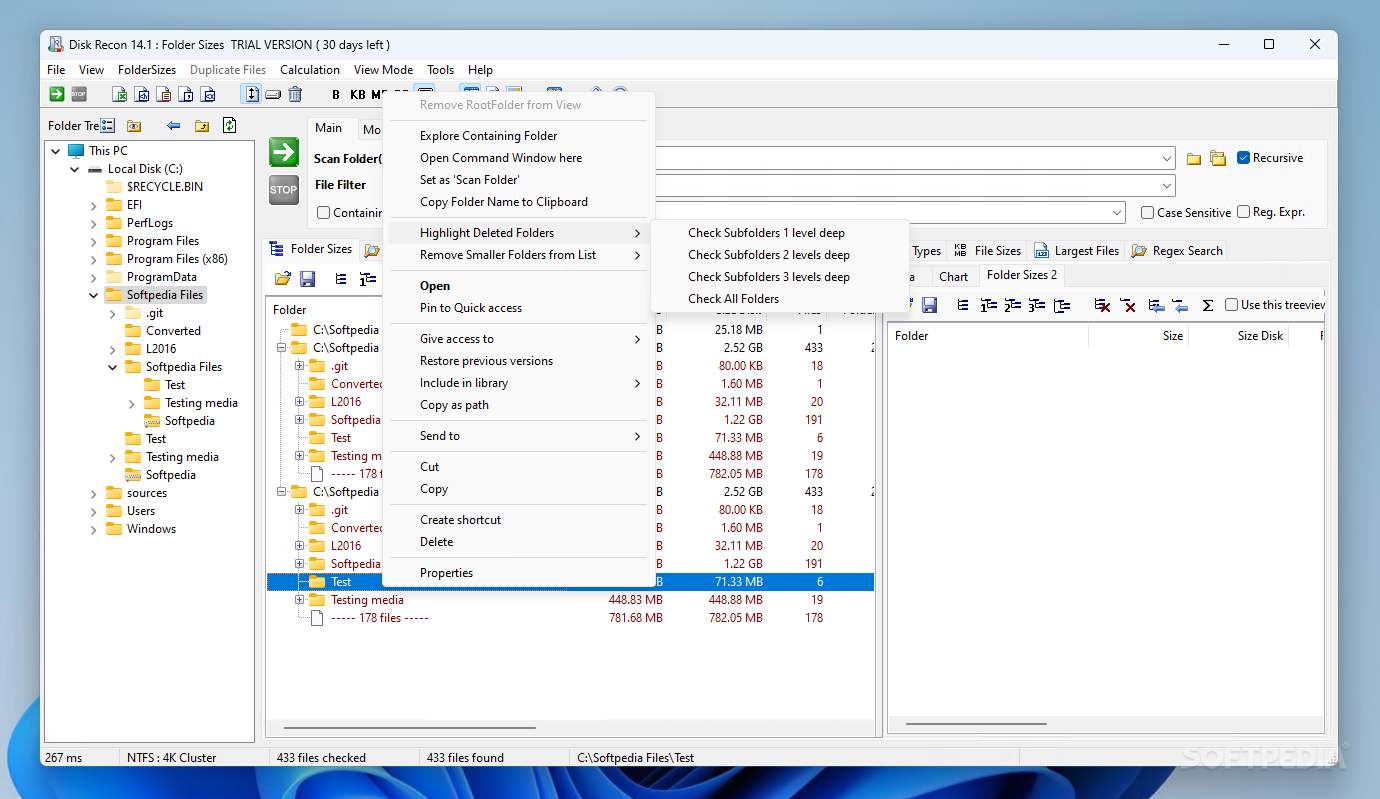The width and height of the screenshot is (1380, 799).
Task: Click expand to level 3 icon in Folder Sizes 2 toolbar
Action: click(x=1037, y=305)
